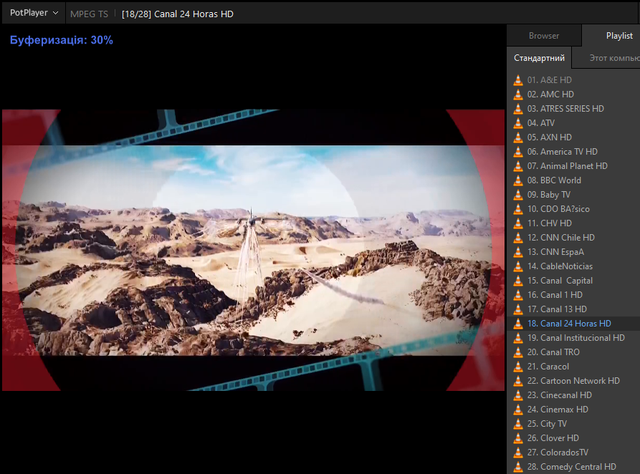Click the cone icon beside Cinecanal HD
The width and height of the screenshot is (640, 474).
pos(518,395)
